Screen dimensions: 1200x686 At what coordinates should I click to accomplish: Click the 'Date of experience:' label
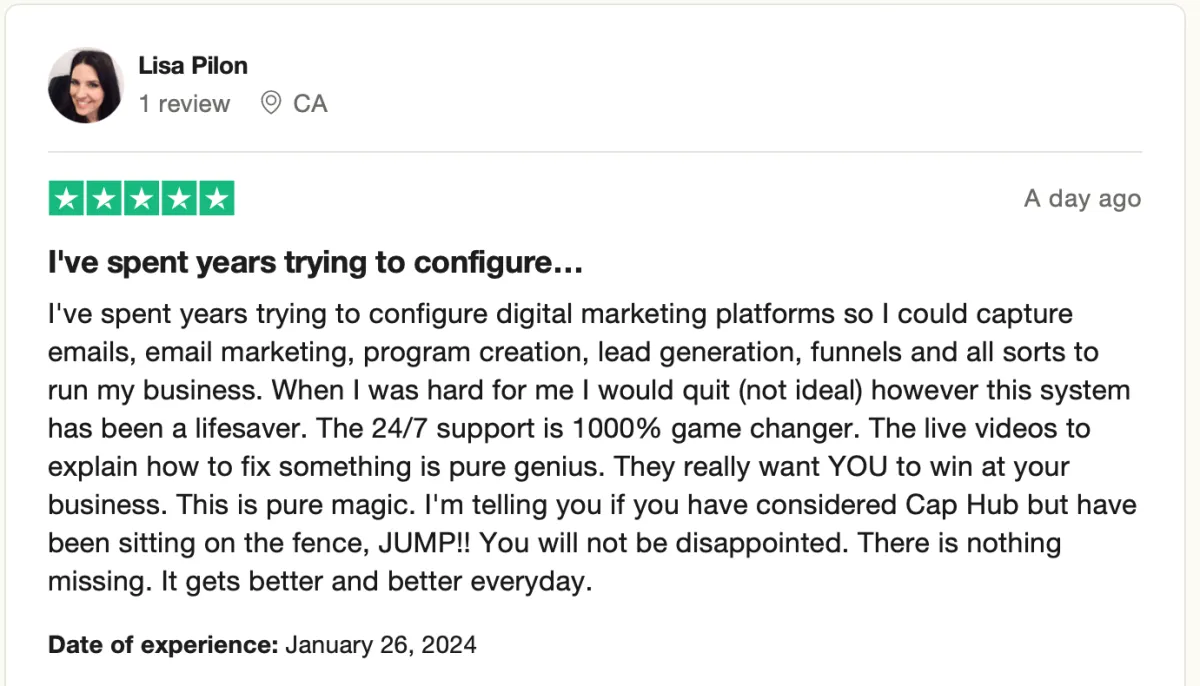tap(162, 645)
